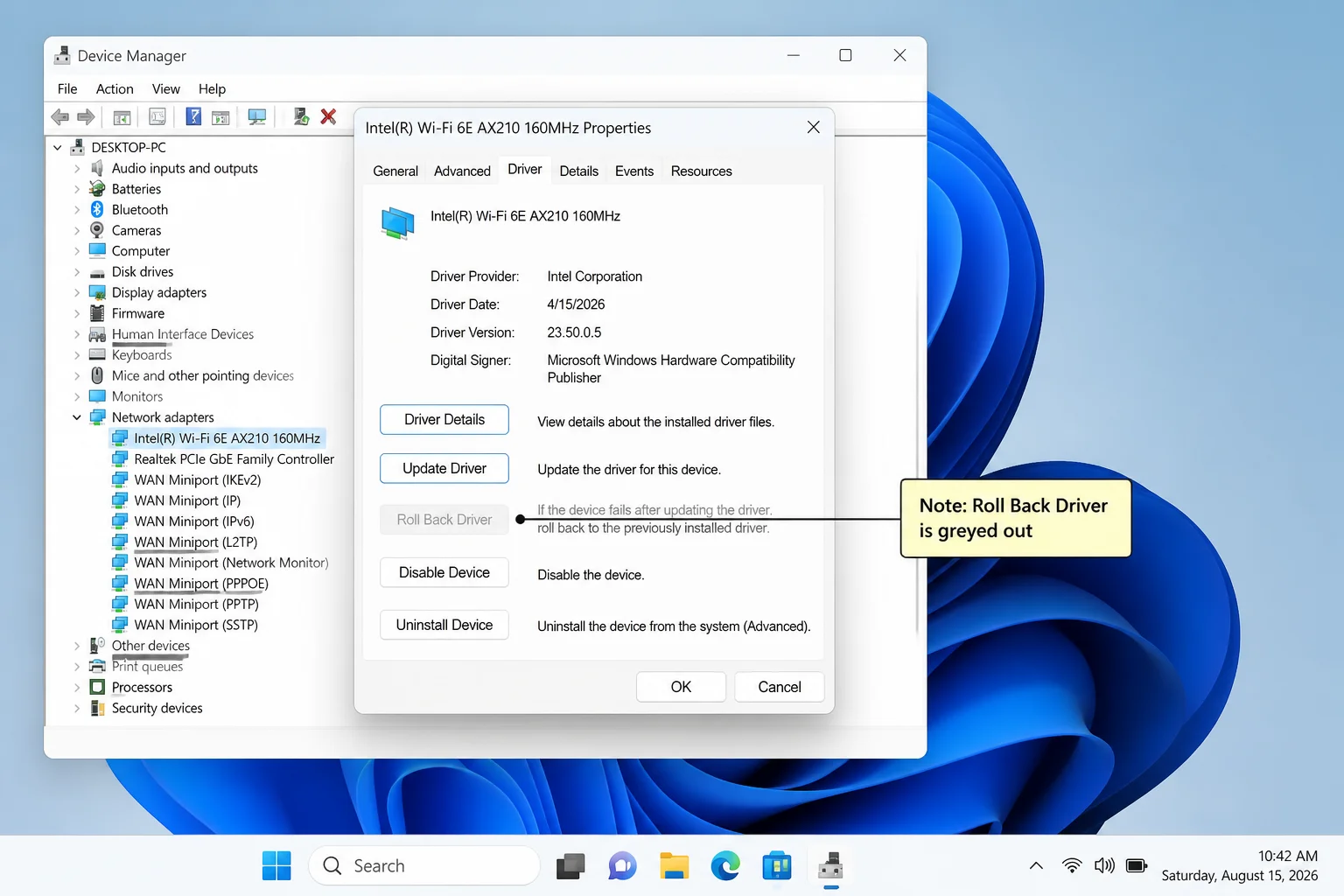Expand the Display adapters category

[77, 293]
